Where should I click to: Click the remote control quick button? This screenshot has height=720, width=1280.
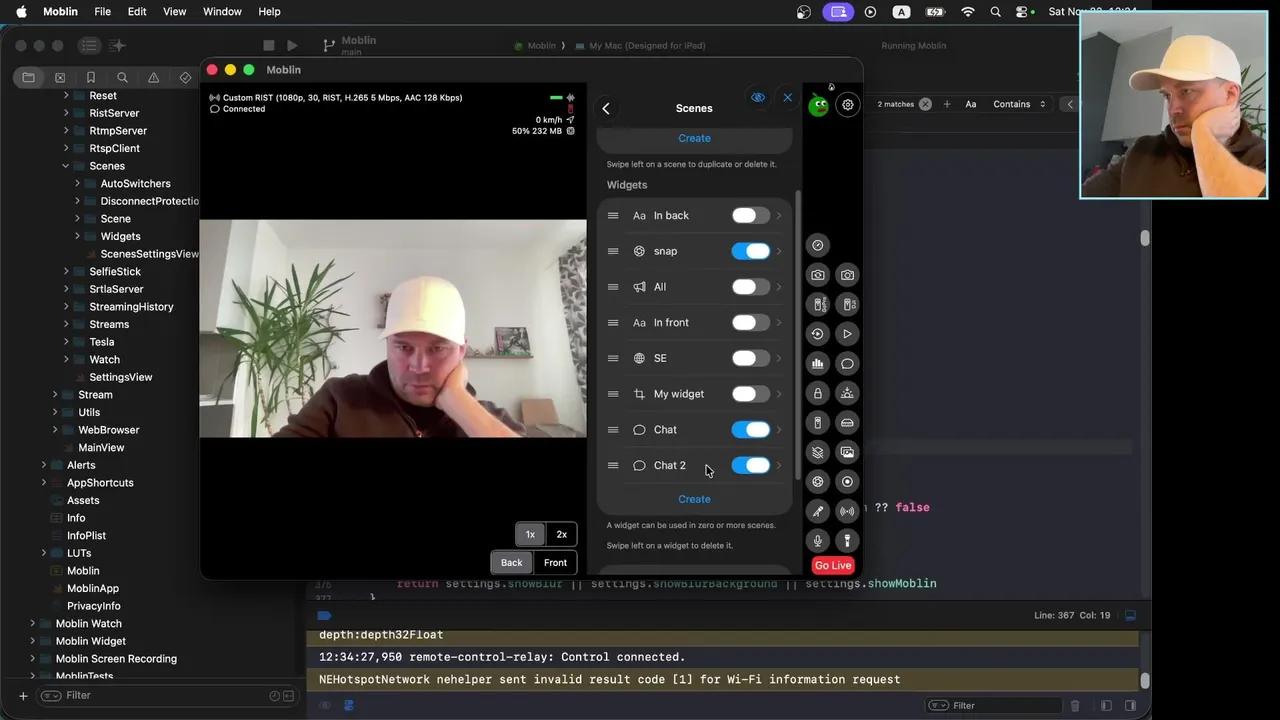[x=818, y=423]
